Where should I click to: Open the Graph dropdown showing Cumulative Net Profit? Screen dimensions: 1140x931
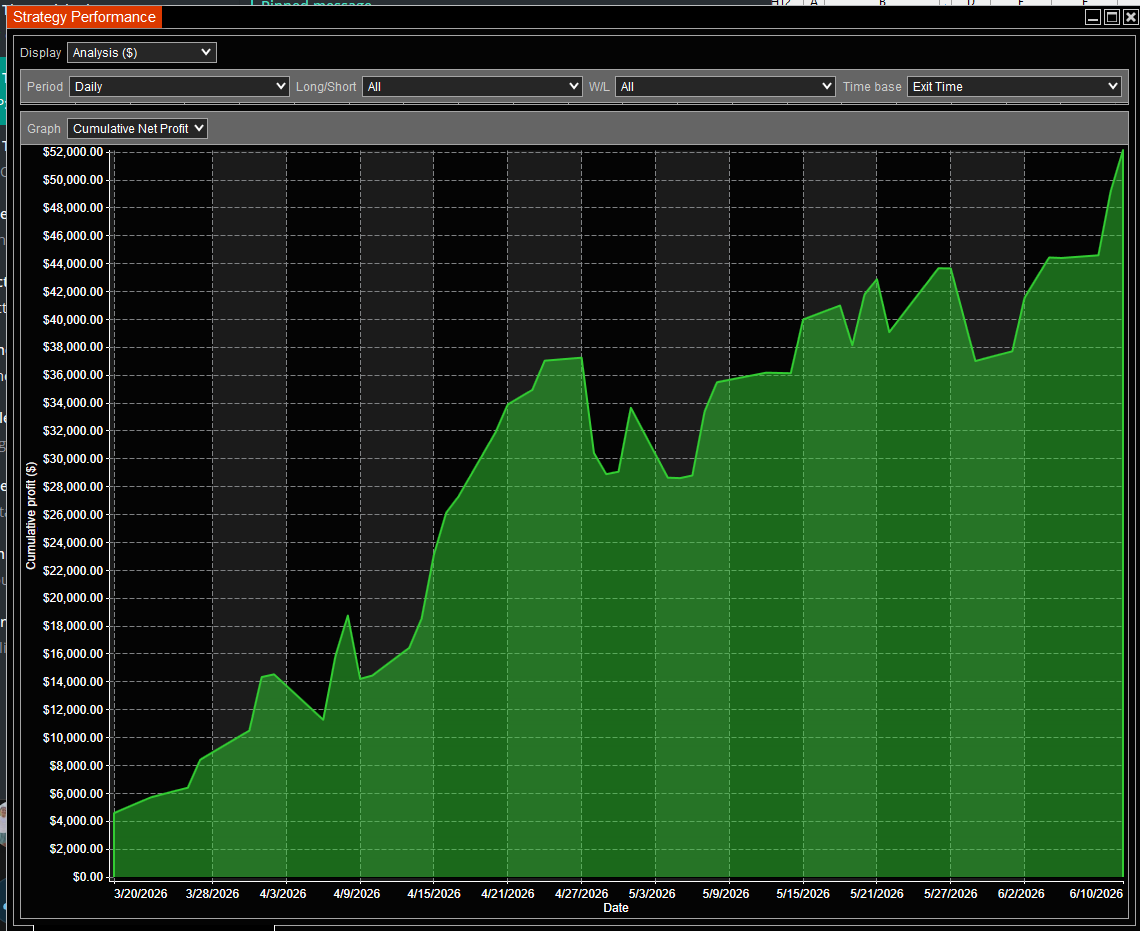click(137, 129)
